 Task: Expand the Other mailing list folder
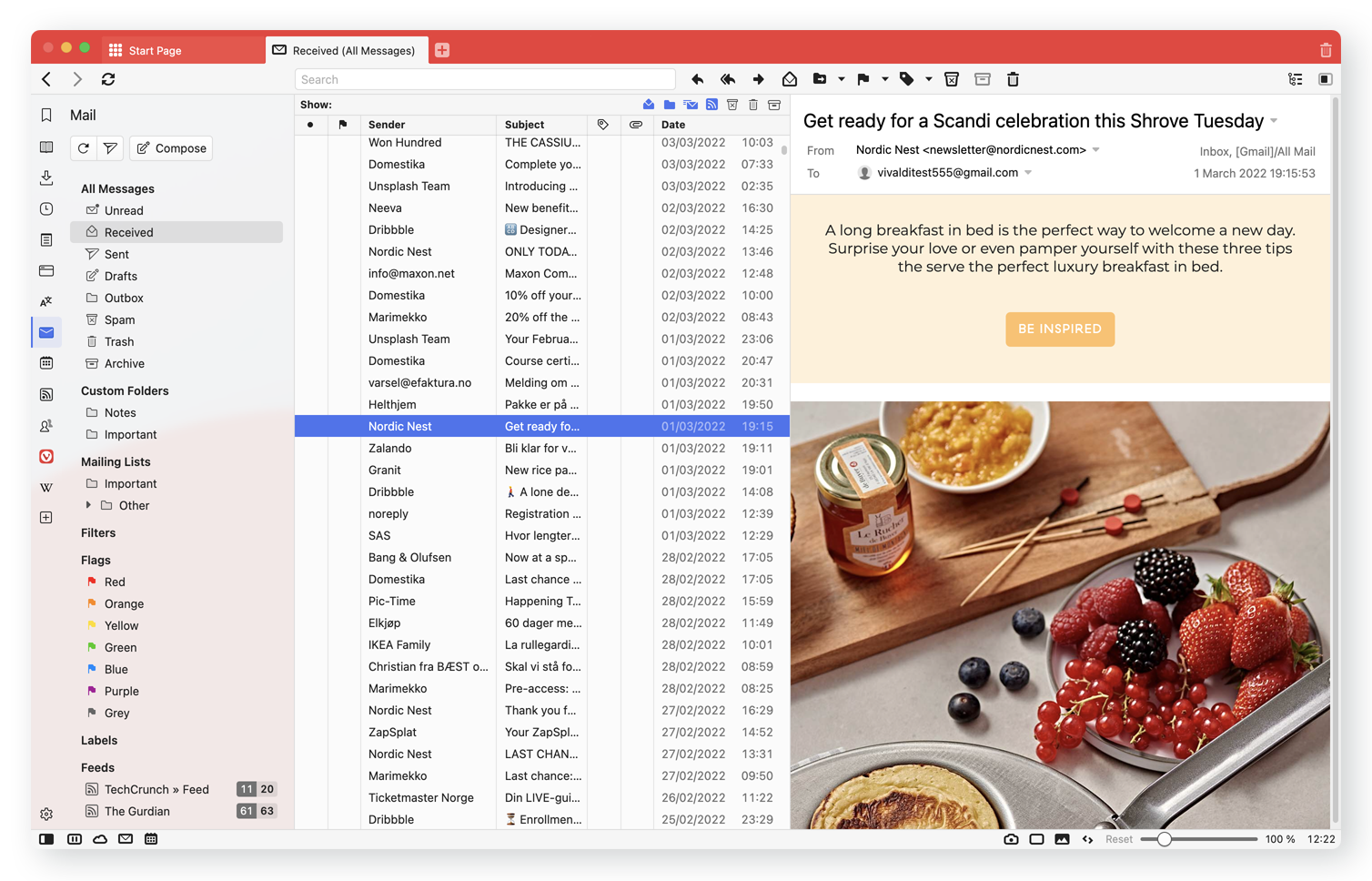[88, 505]
